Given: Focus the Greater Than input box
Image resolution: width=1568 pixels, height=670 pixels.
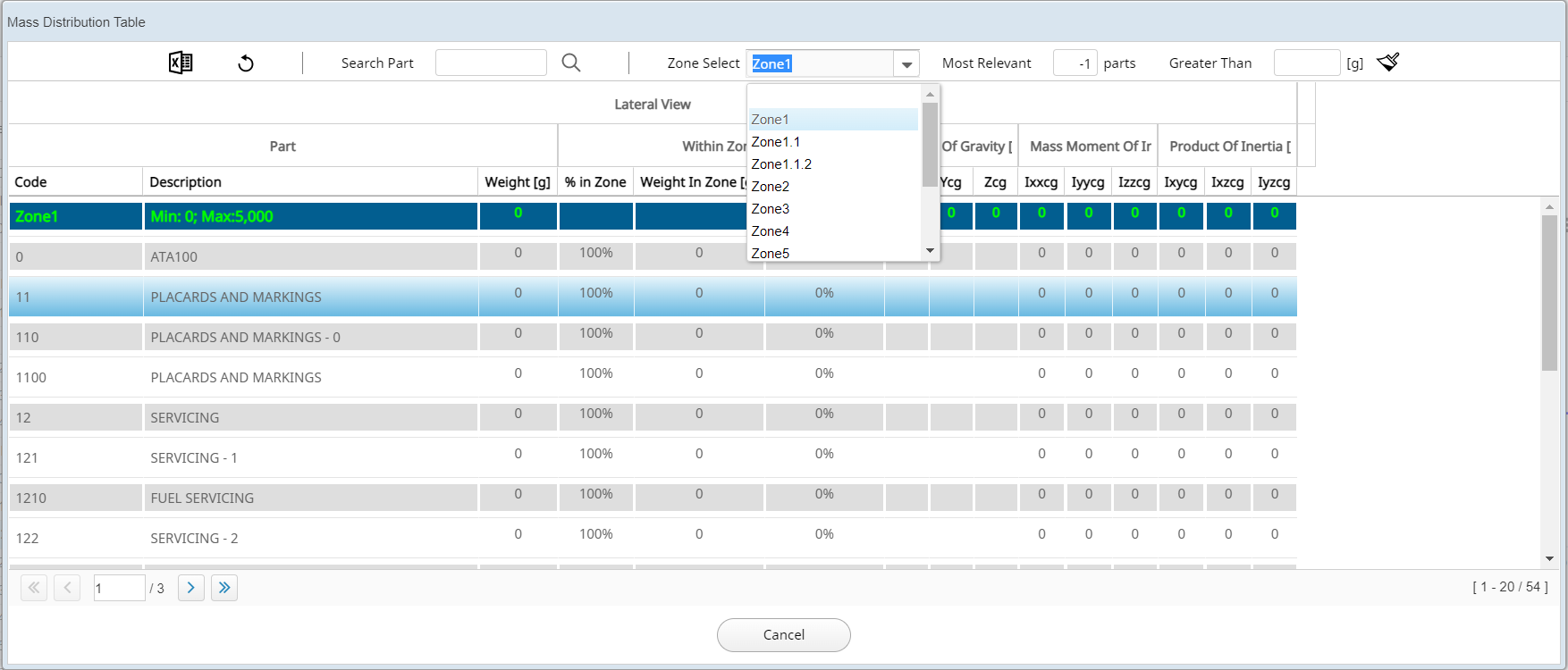Looking at the screenshot, I should point(1306,63).
